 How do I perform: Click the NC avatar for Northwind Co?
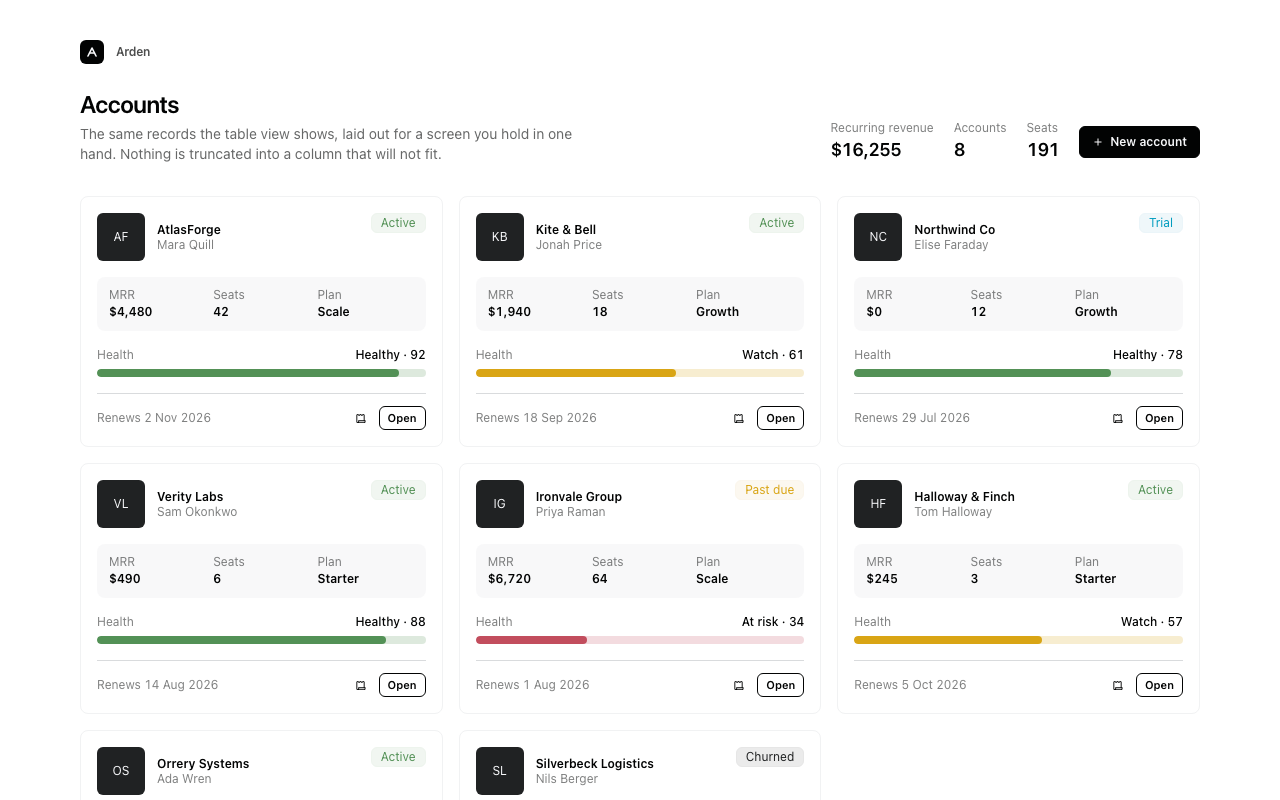[x=878, y=237]
